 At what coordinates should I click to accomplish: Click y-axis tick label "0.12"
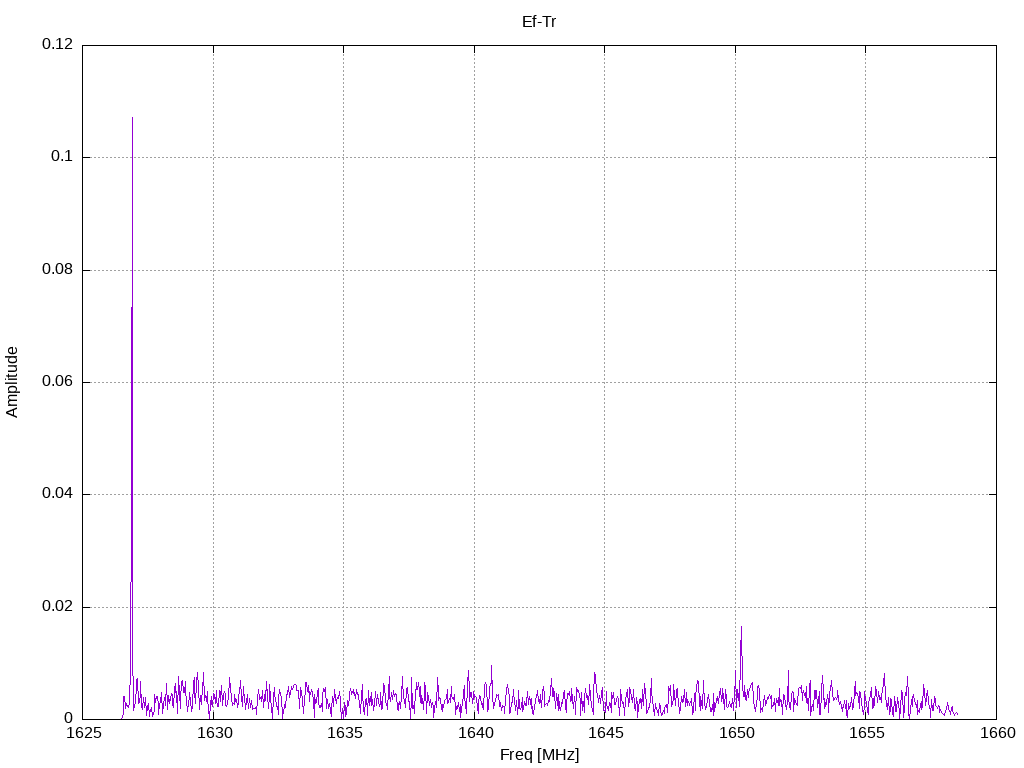[57, 44]
